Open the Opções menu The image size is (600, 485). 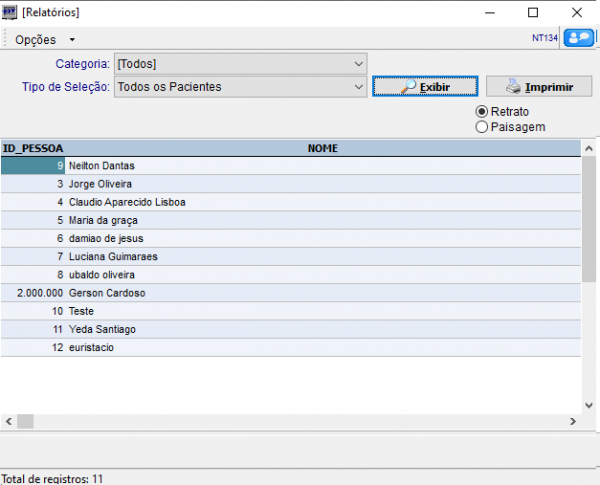click(x=44, y=39)
